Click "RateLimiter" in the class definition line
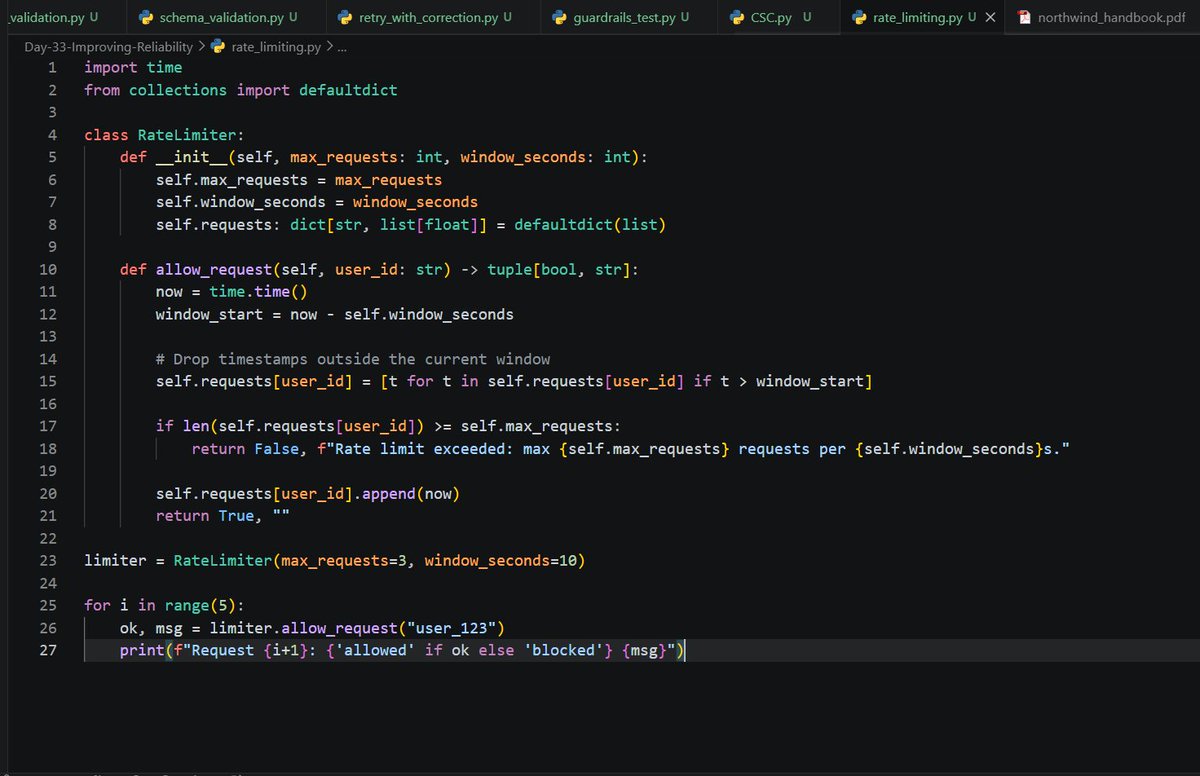 pos(187,135)
